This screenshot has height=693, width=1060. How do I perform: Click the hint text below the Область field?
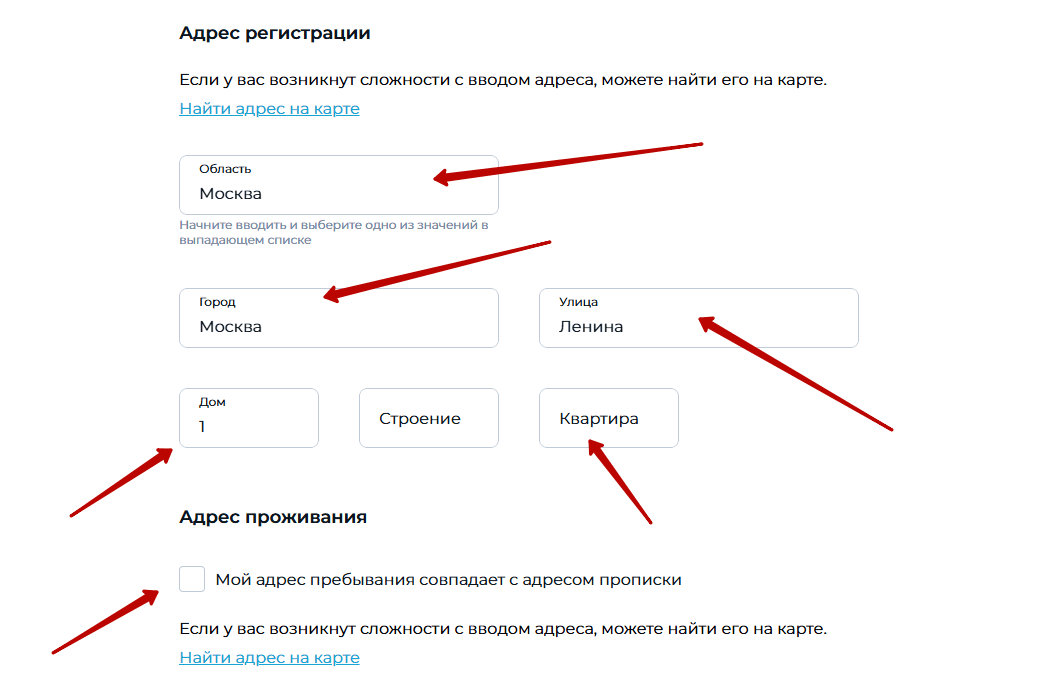334,232
